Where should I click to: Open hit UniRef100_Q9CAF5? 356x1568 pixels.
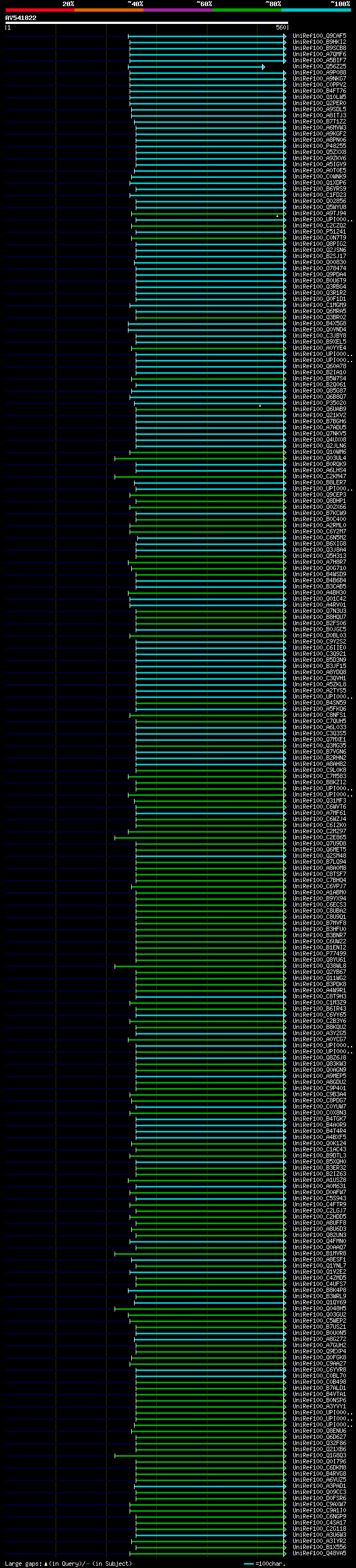coord(319,36)
